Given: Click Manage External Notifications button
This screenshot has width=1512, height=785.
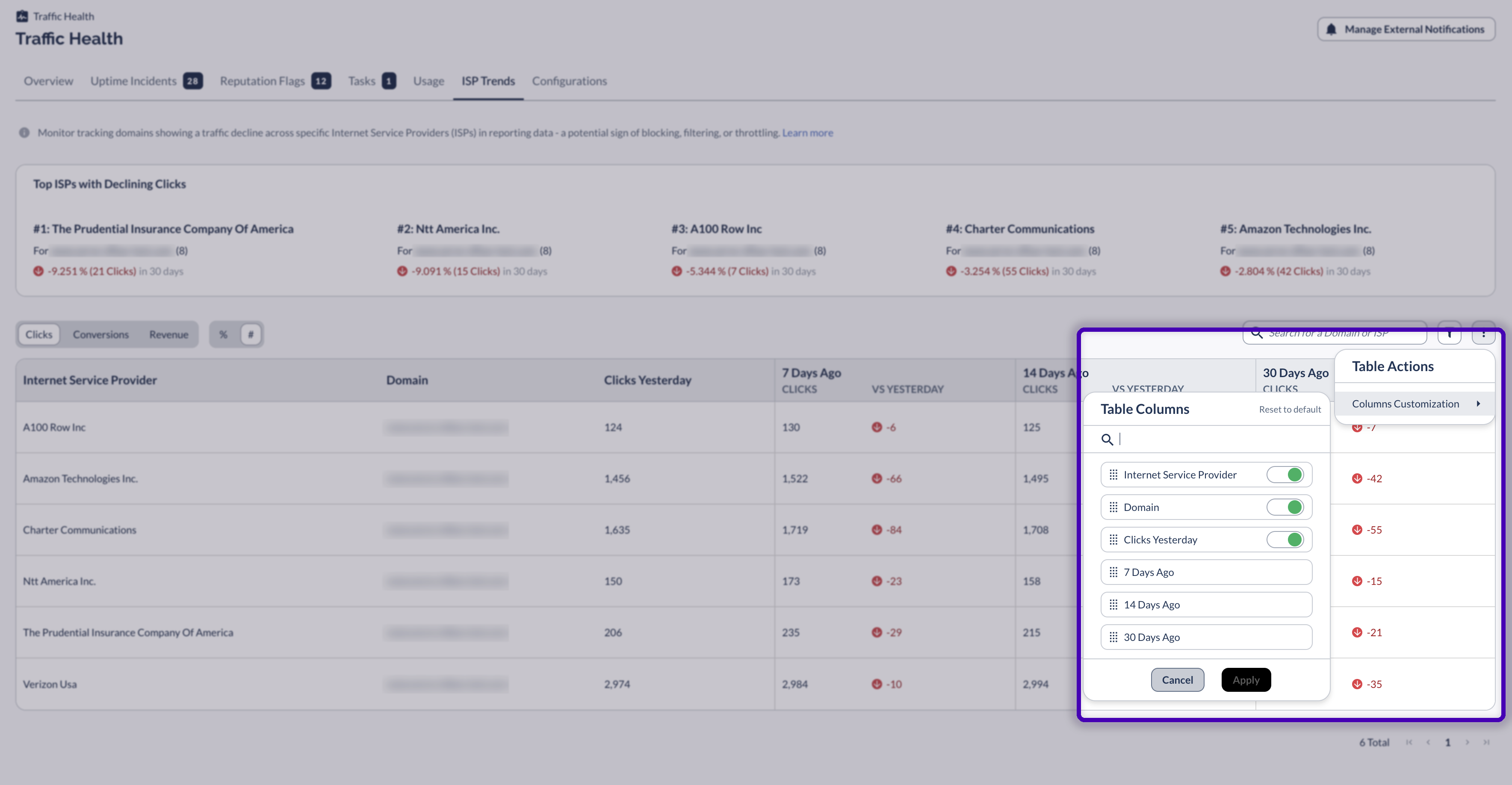Looking at the screenshot, I should pos(1406,30).
